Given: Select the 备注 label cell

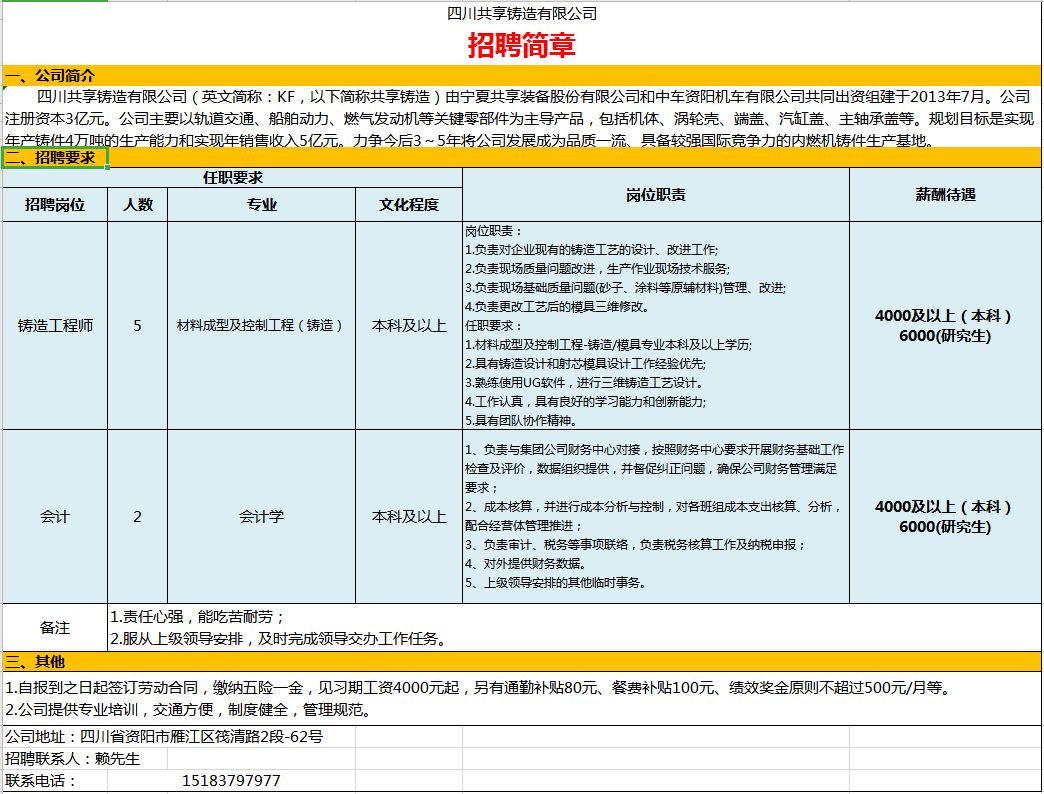Looking at the screenshot, I should pyautogui.click(x=55, y=628).
